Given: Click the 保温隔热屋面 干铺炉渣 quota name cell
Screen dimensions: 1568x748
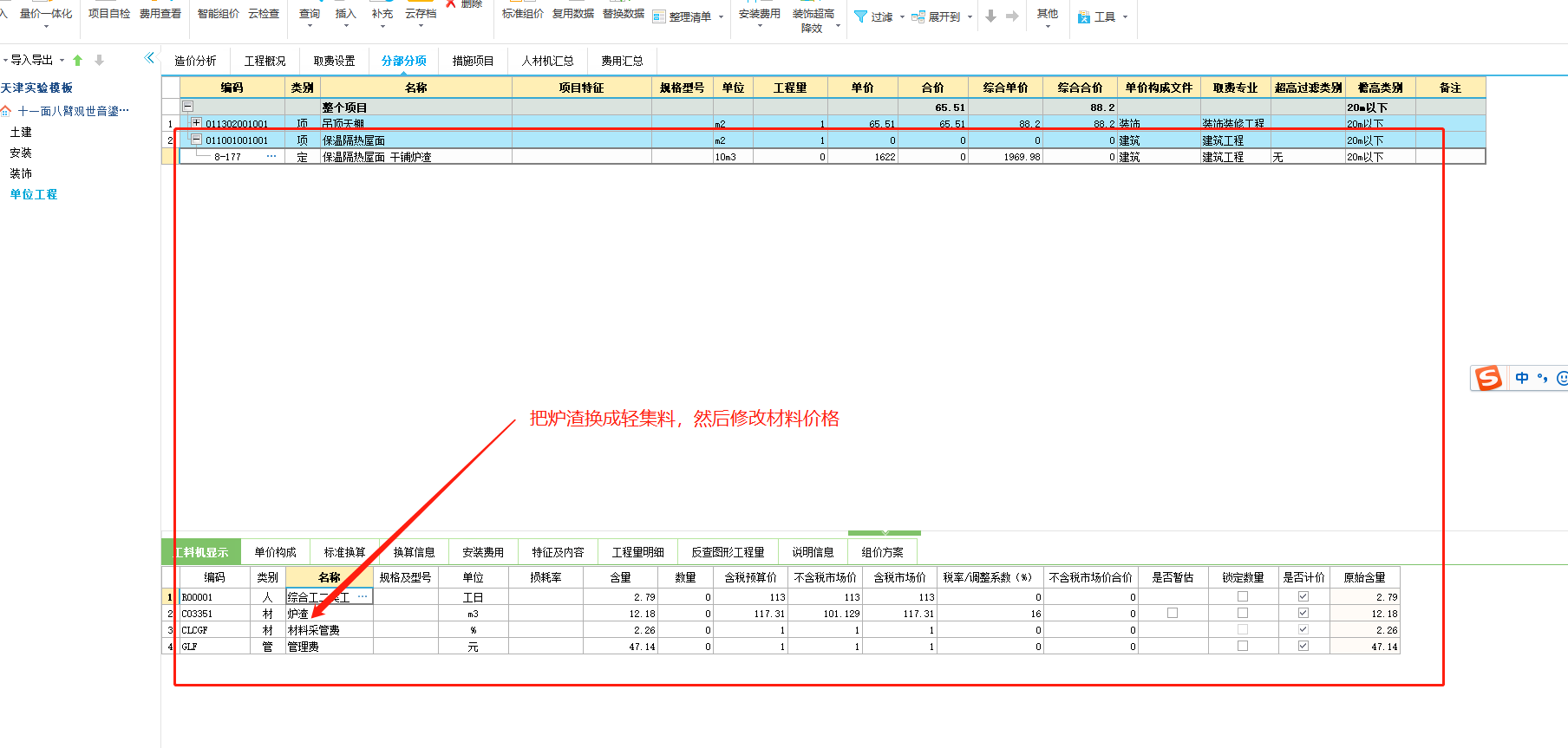Looking at the screenshot, I should [416, 157].
